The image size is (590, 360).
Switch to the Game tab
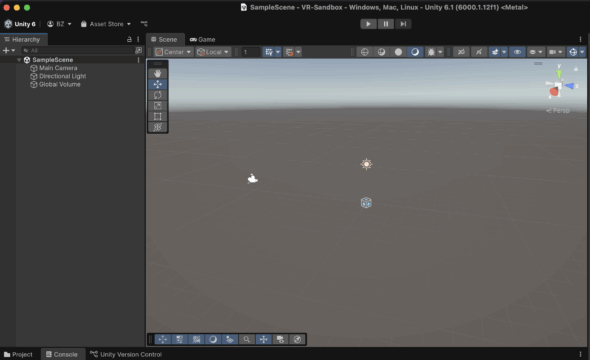[x=202, y=39]
